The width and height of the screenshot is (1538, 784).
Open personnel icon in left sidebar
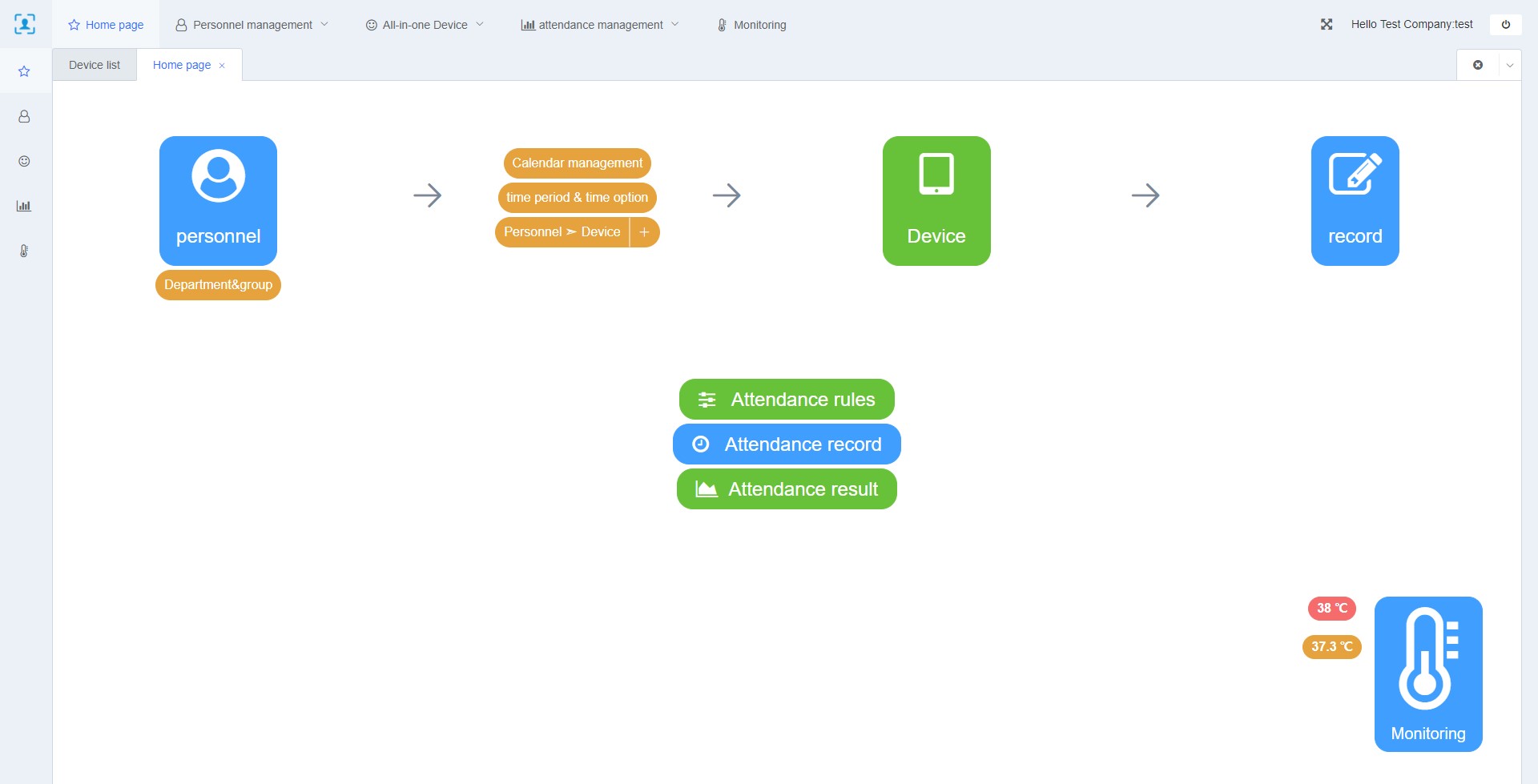(24, 117)
